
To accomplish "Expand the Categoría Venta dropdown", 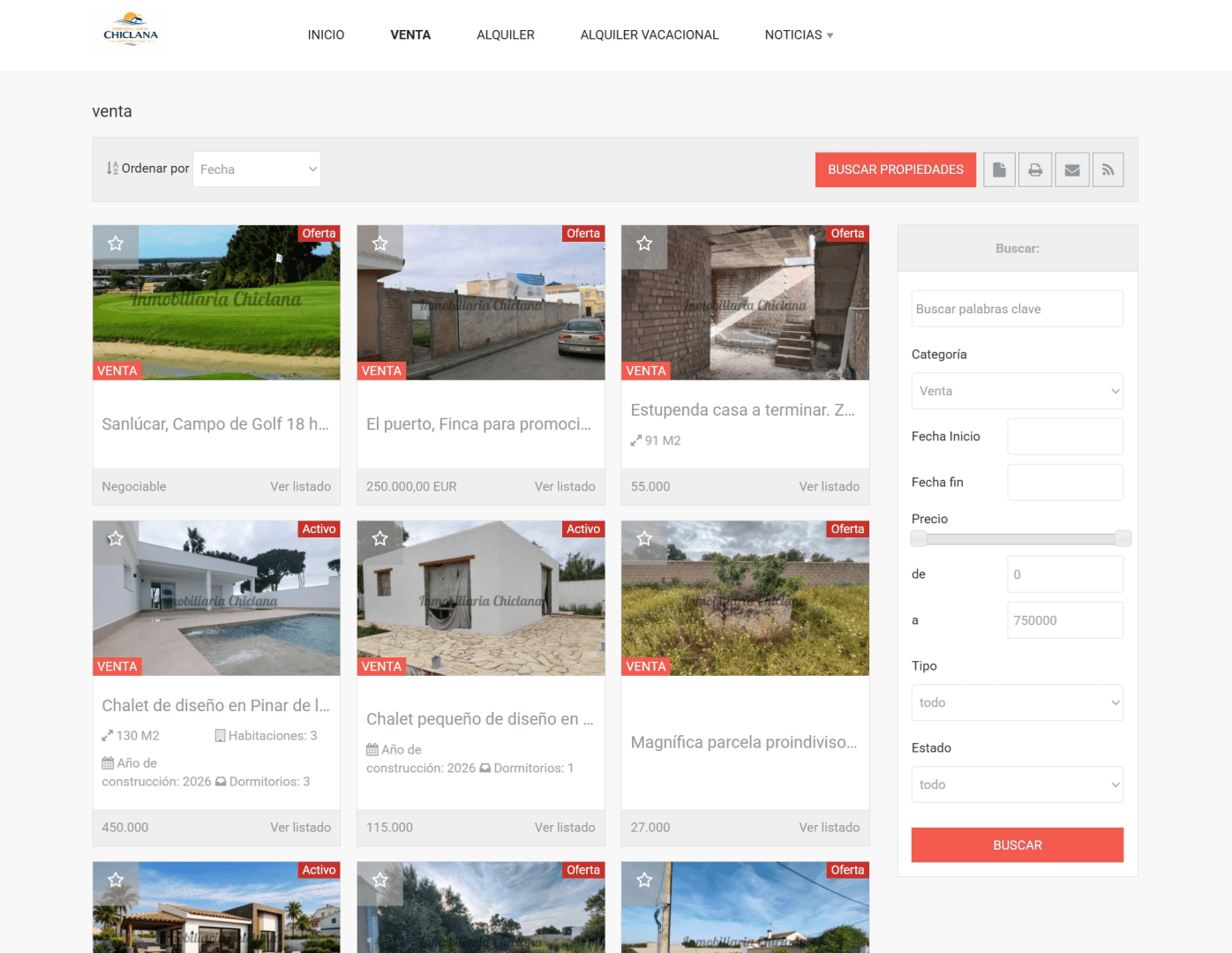I will pos(1018,391).
